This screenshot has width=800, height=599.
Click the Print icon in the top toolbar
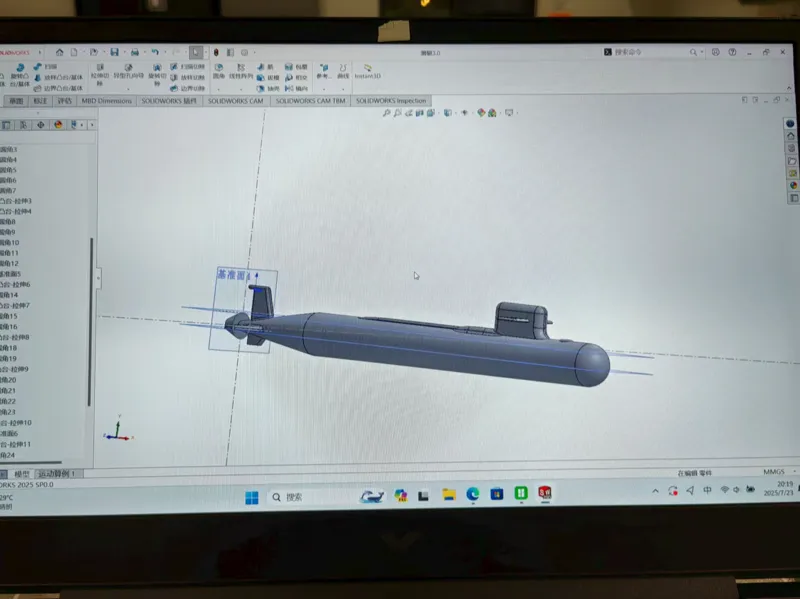click(135, 52)
